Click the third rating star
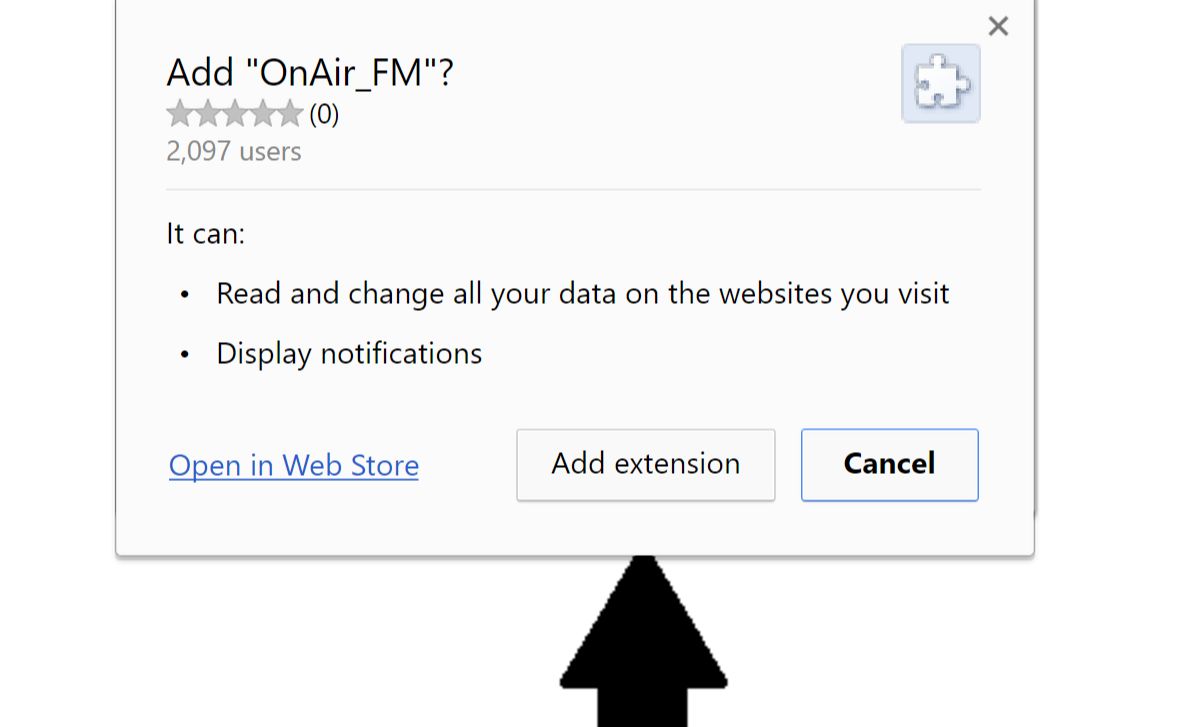The width and height of the screenshot is (1185, 727). (x=234, y=115)
